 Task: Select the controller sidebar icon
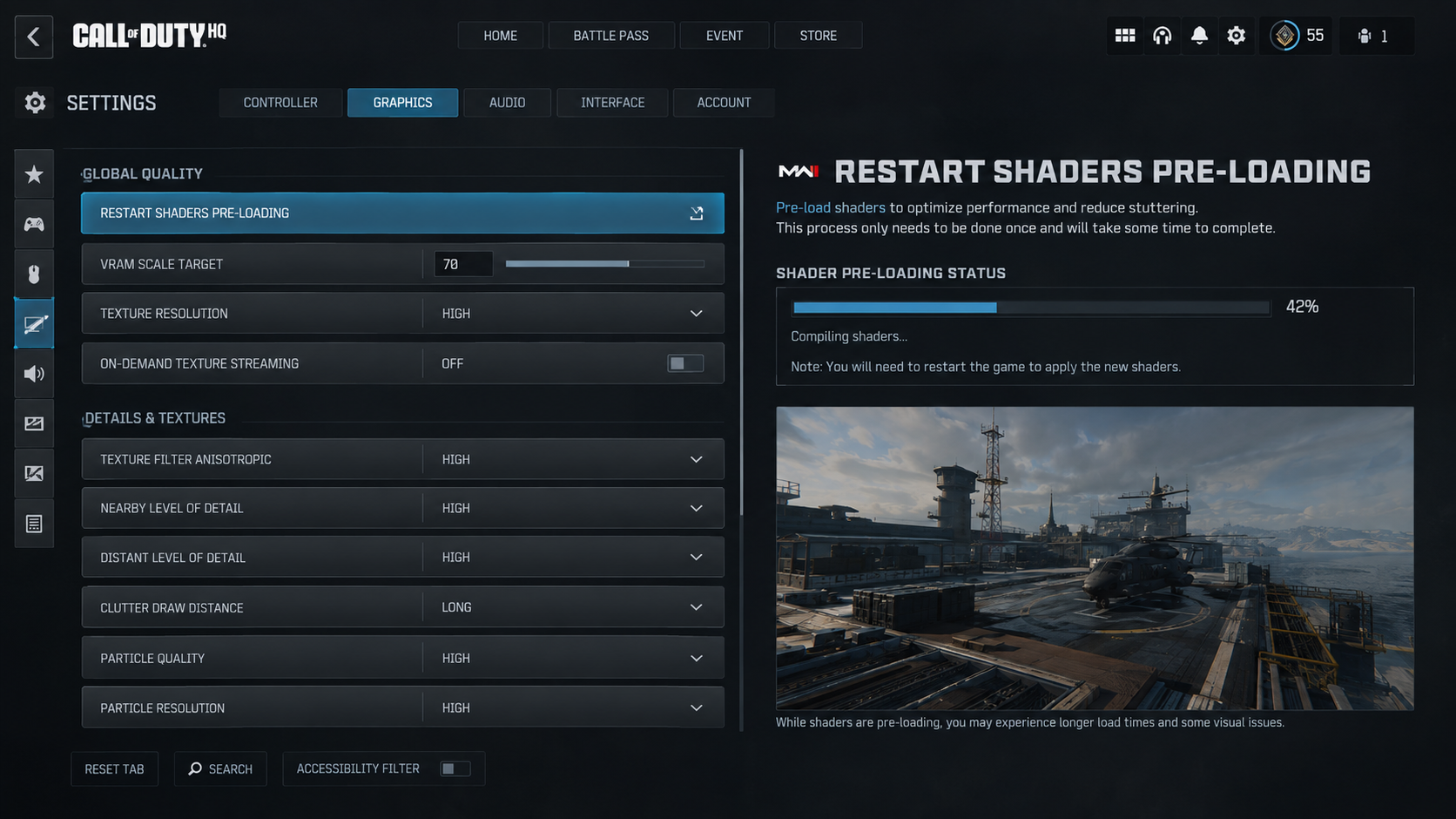click(x=34, y=225)
